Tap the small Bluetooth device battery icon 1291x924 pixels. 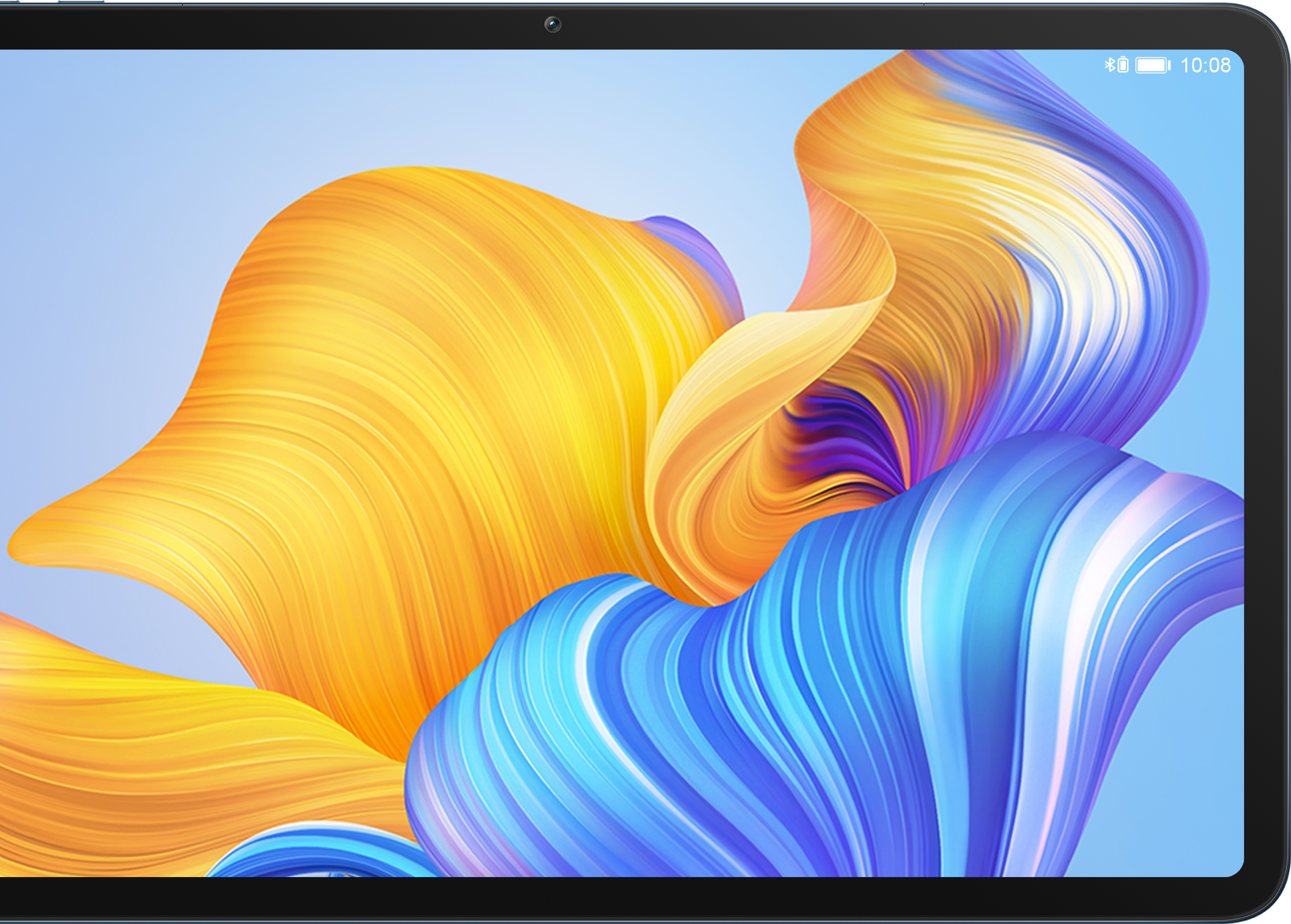coord(1123,65)
